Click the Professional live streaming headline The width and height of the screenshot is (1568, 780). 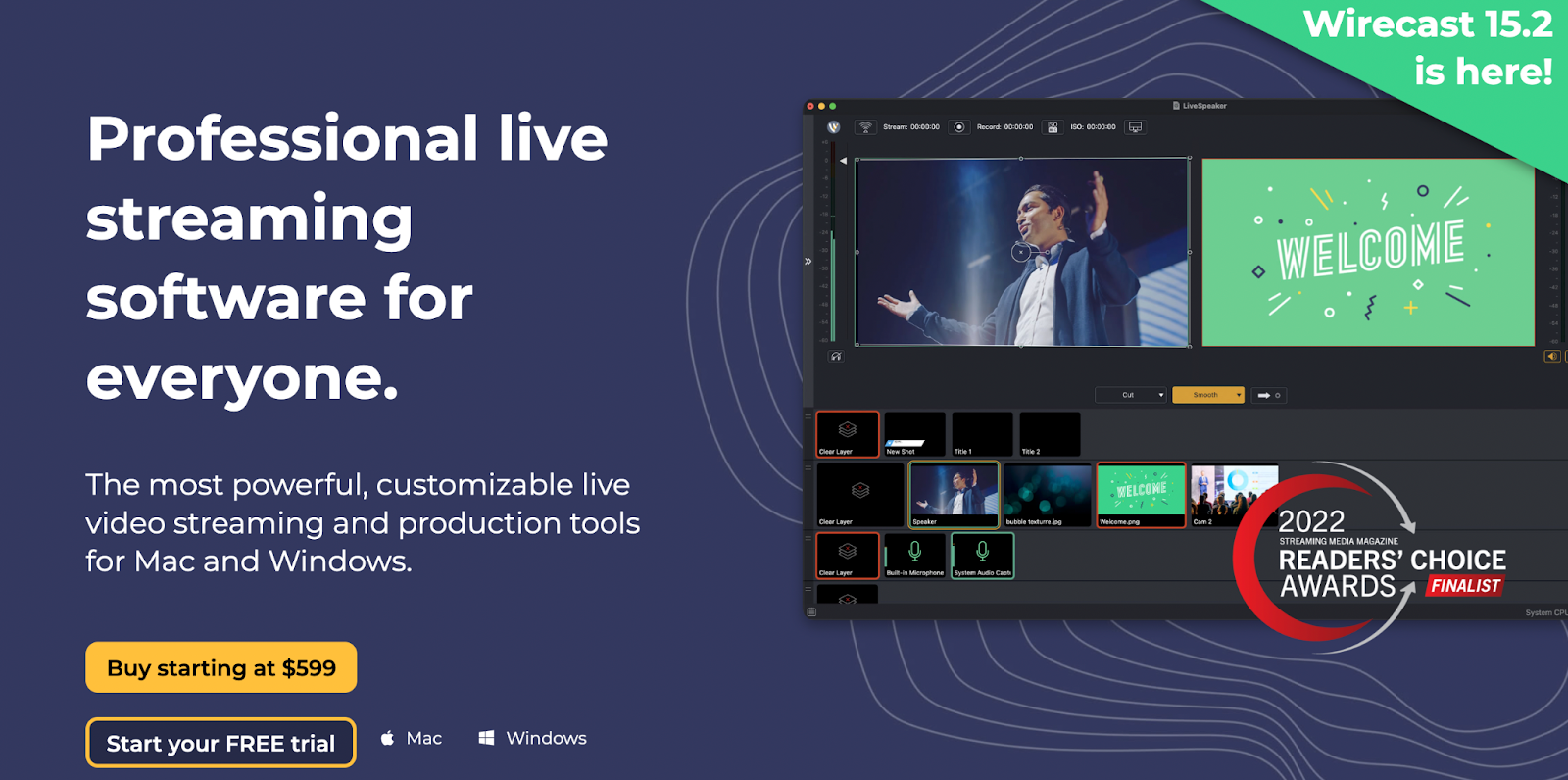tap(347, 258)
